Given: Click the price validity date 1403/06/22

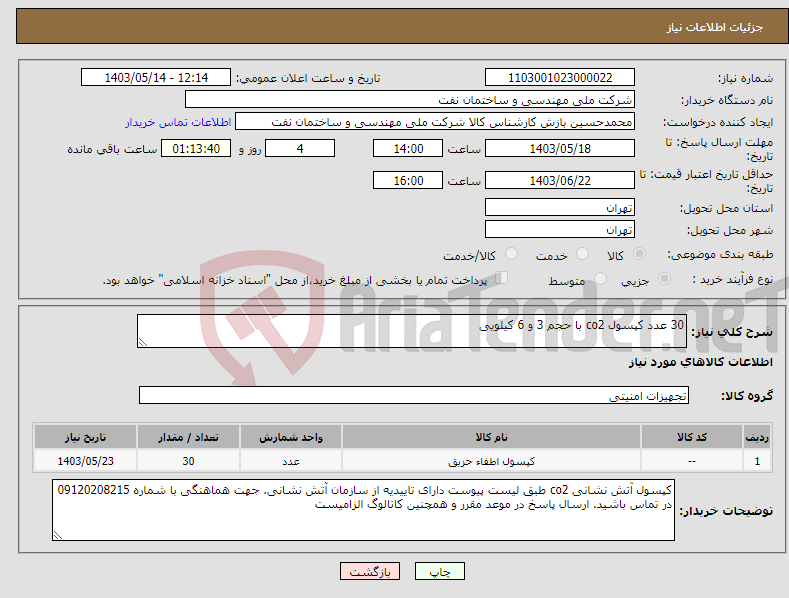Looking at the screenshot, I should click(560, 180).
